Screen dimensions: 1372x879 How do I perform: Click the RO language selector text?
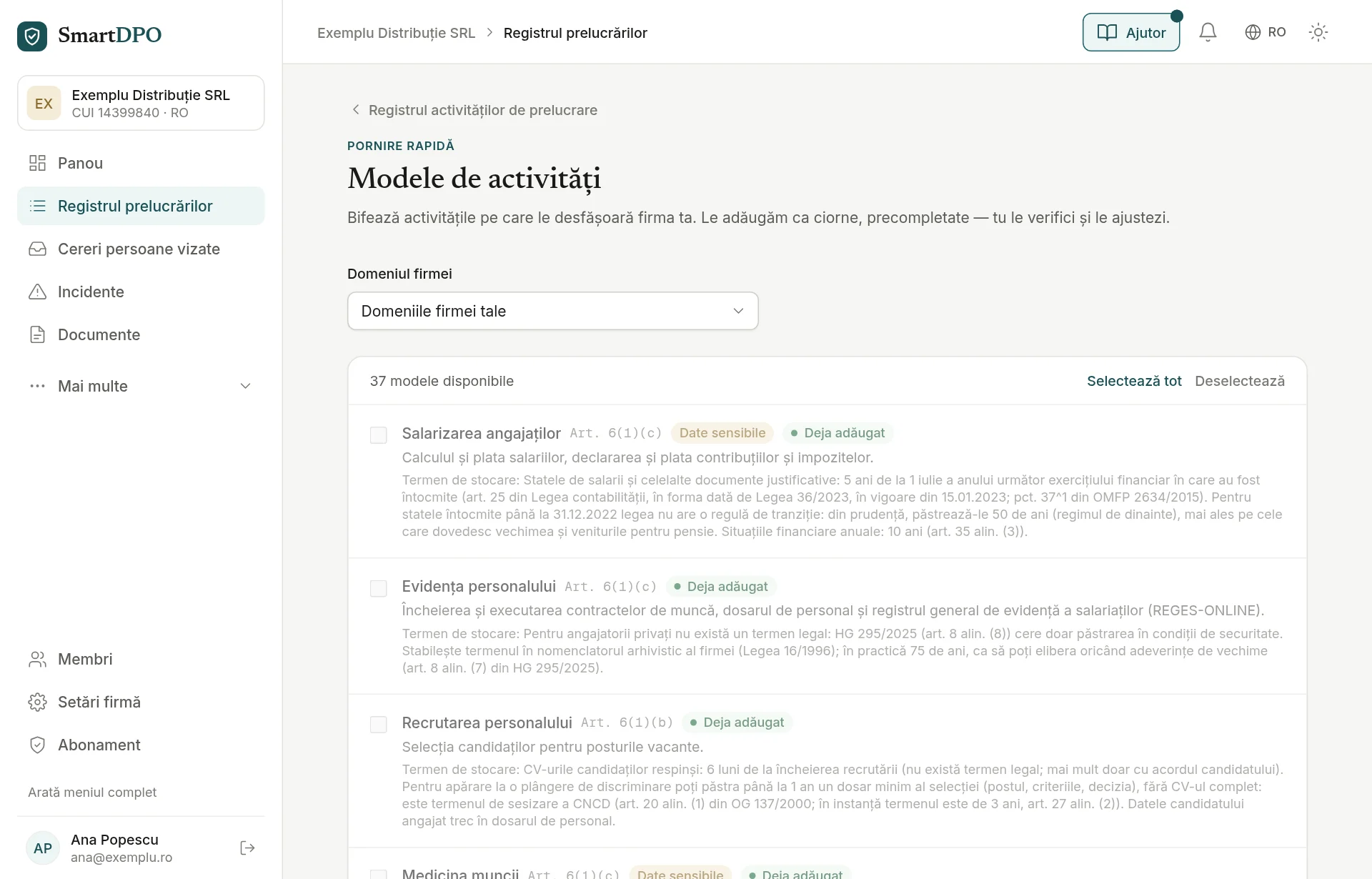point(1277,32)
